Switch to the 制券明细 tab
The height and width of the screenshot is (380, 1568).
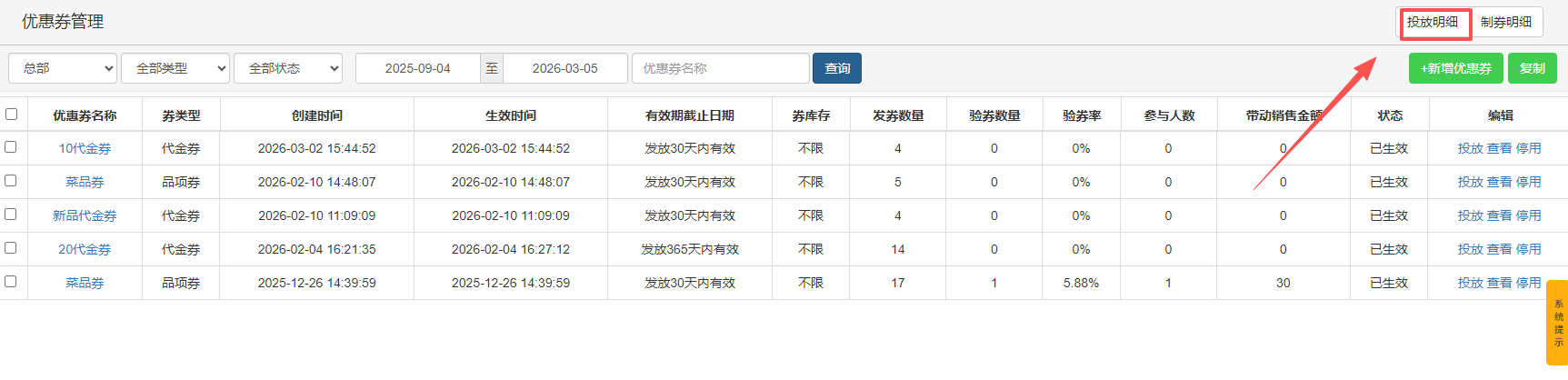coord(1505,22)
